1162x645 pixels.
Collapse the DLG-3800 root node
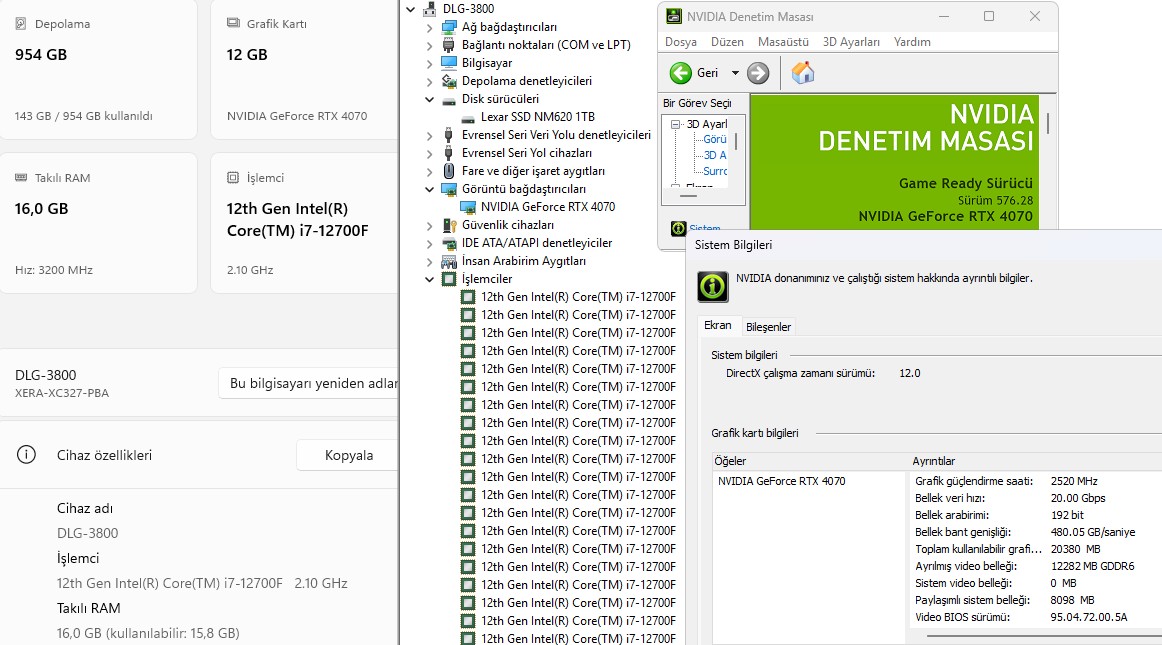tap(411, 10)
